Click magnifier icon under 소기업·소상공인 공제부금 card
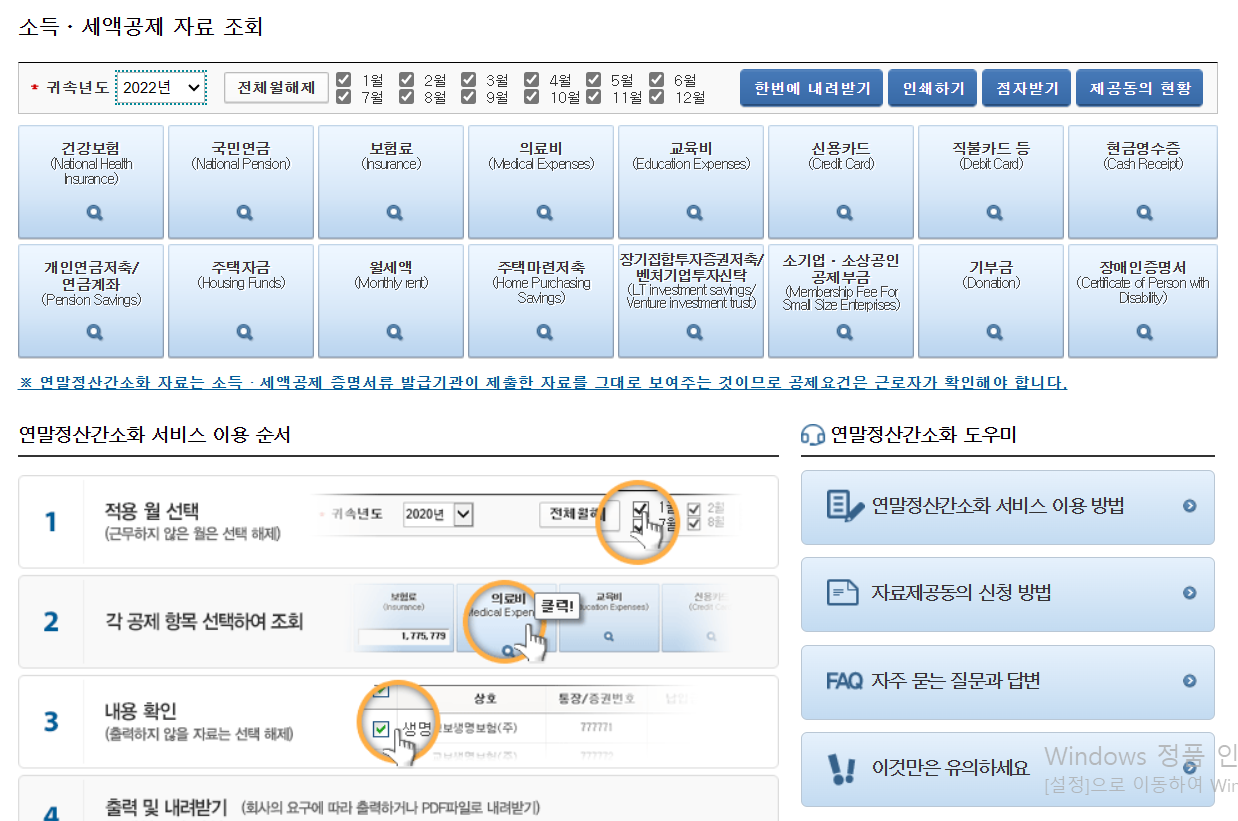Screen dimensions: 1238x821 tap(844, 333)
